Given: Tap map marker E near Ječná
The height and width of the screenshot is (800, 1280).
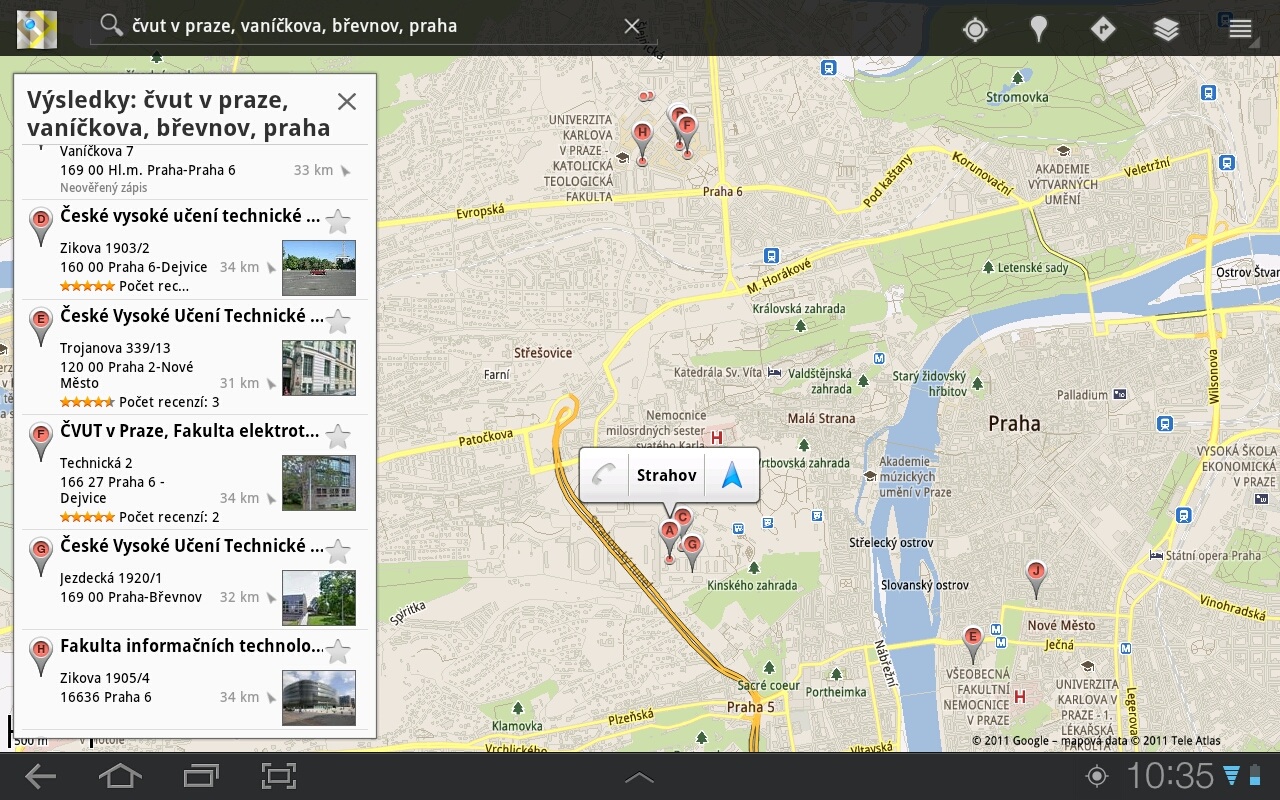Looking at the screenshot, I should (972, 642).
